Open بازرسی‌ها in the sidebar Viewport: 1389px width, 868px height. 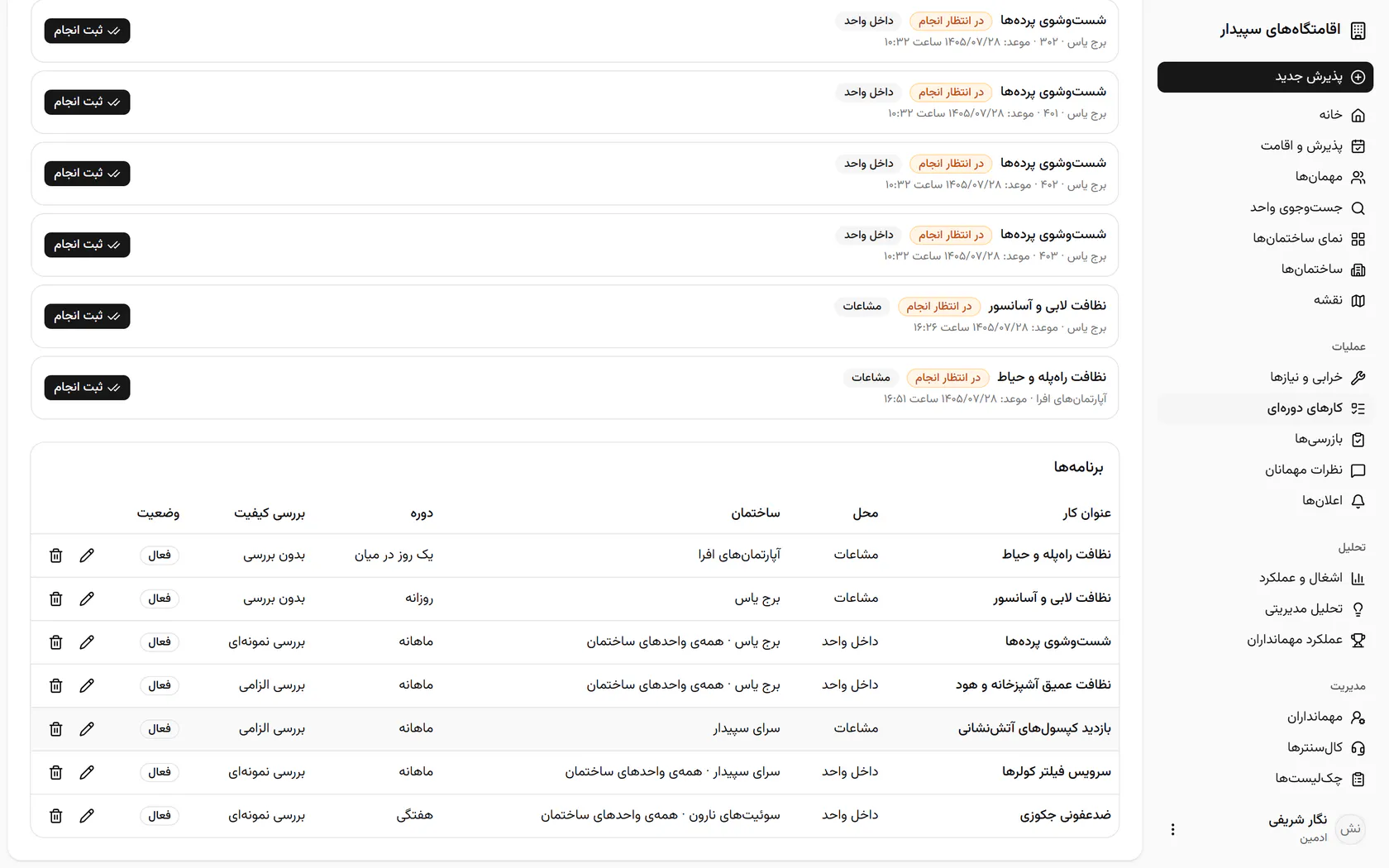pyautogui.click(x=1265, y=439)
